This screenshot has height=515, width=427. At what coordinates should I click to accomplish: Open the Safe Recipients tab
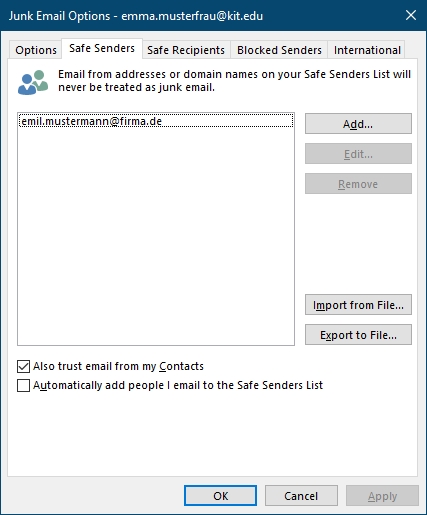coord(186,50)
